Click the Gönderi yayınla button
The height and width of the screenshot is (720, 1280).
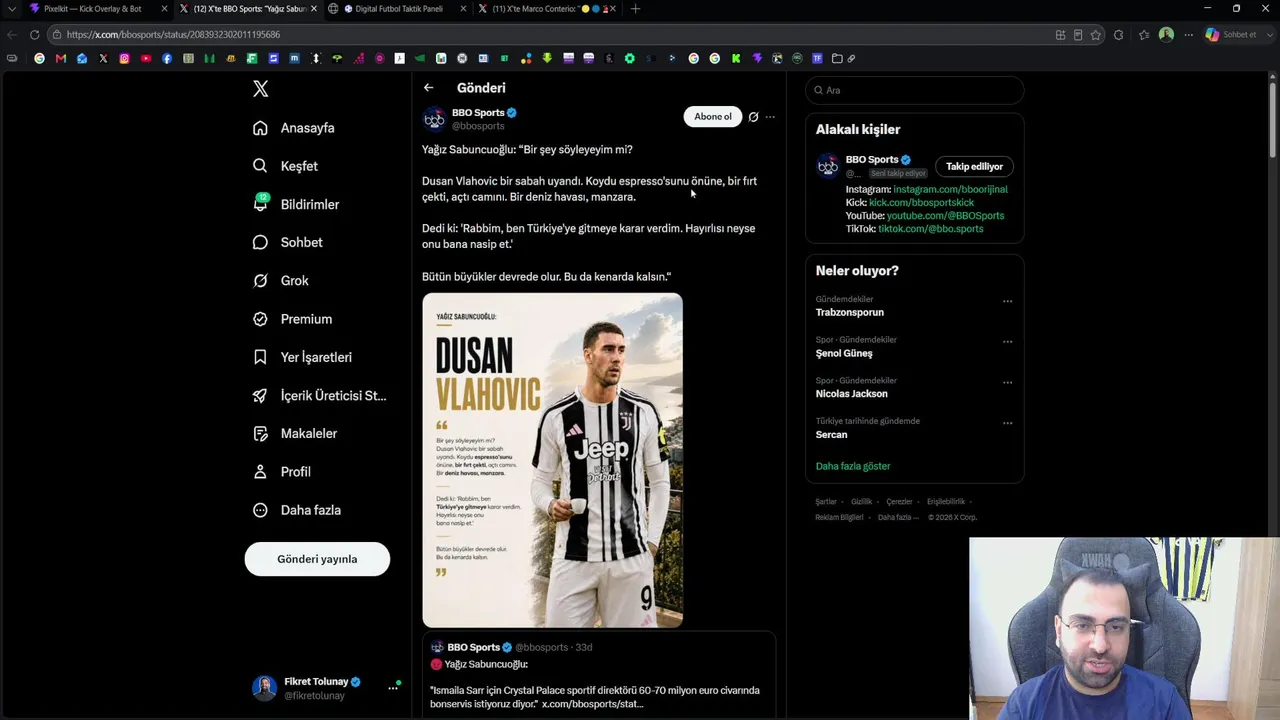pyautogui.click(x=317, y=559)
